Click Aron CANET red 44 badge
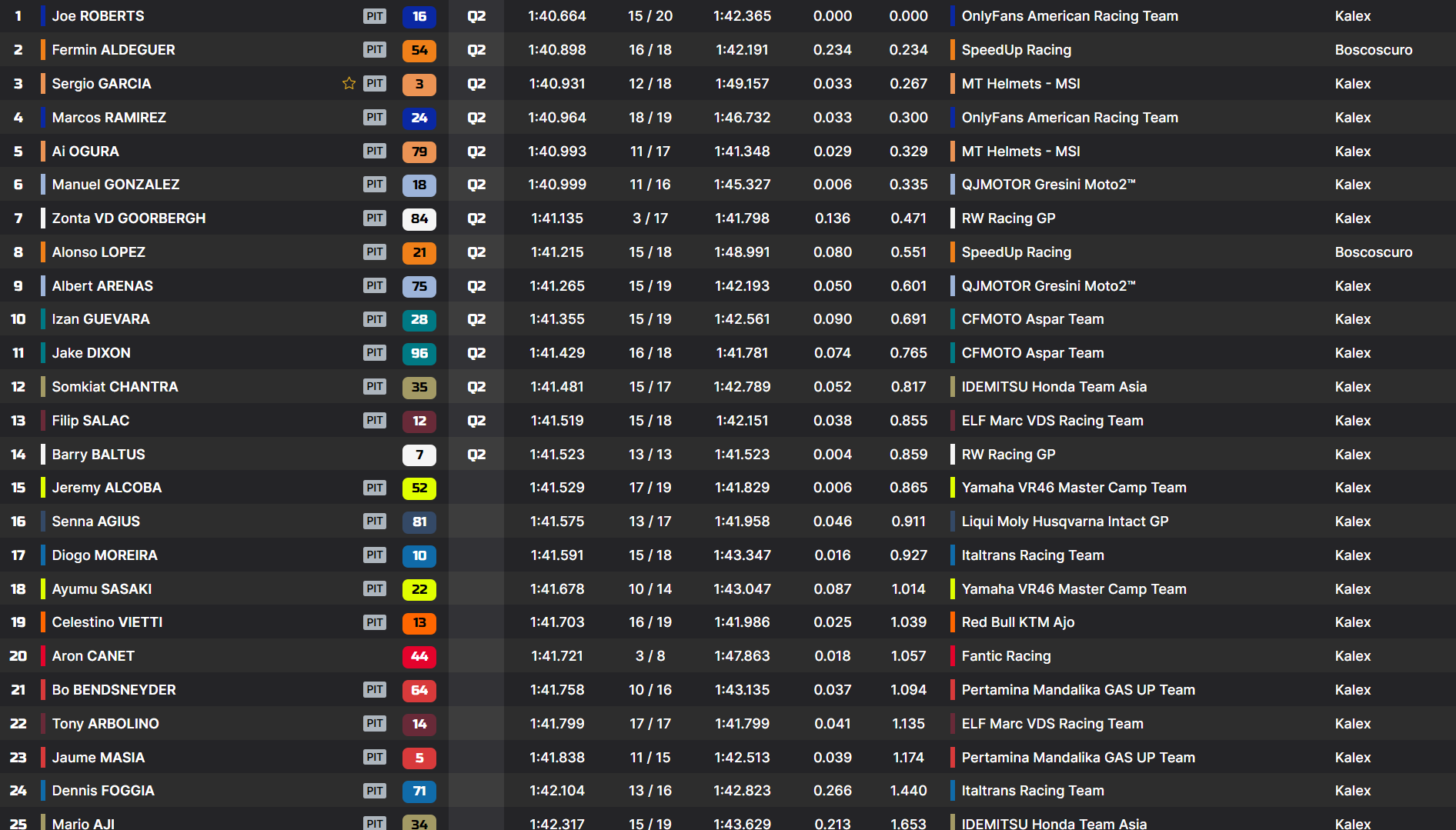 pos(419,656)
